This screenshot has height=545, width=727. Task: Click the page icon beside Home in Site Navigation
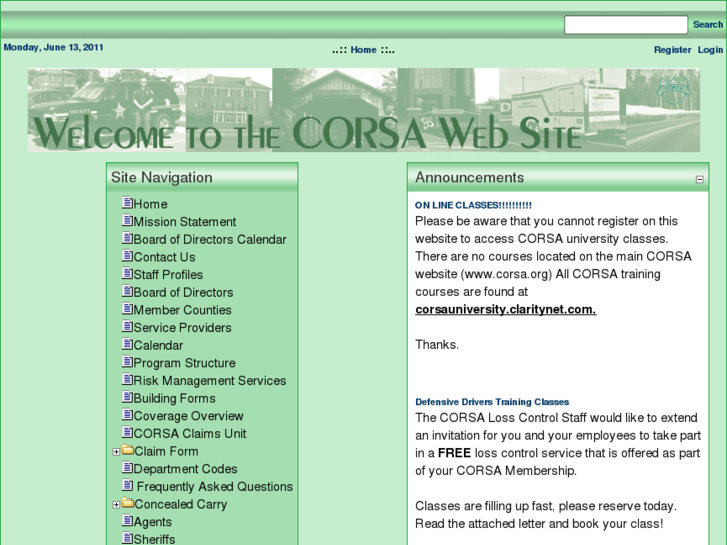[x=127, y=203]
